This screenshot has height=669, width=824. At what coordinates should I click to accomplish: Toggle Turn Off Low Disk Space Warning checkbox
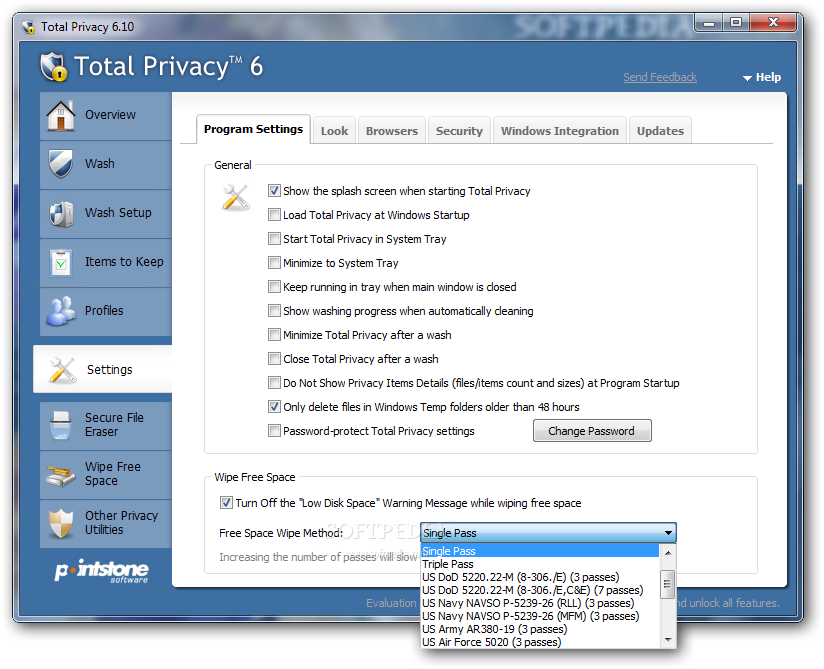click(x=226, y=503)
